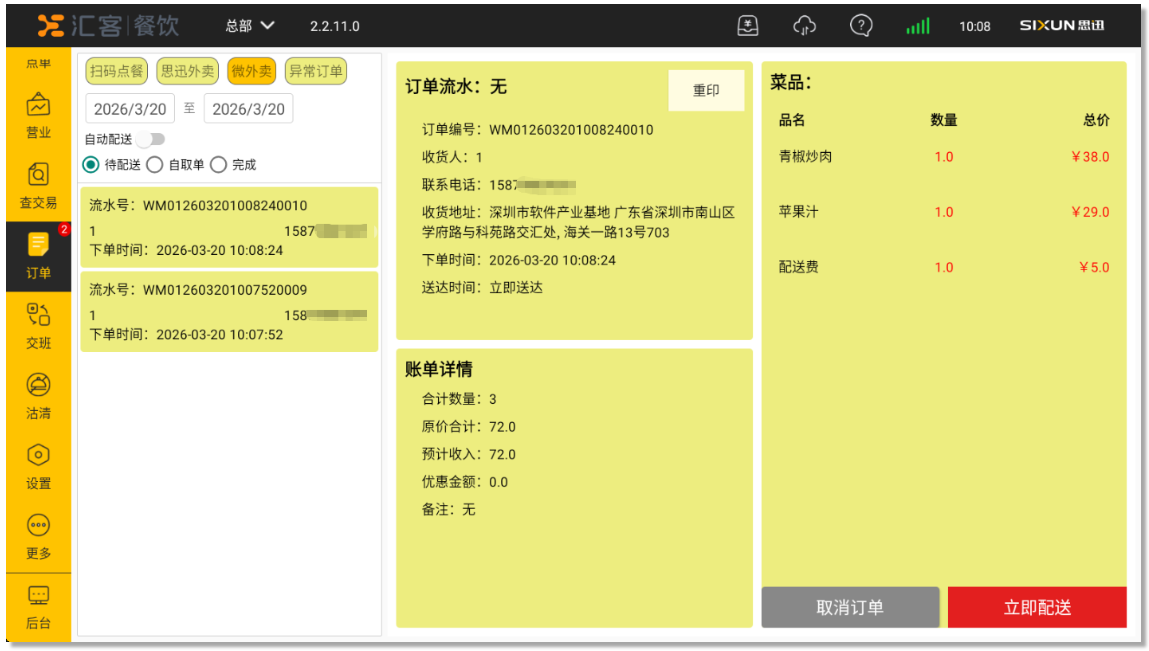Open the end date picker field
The width and height of the screenshot is (1149, 651).
(248, 109)
